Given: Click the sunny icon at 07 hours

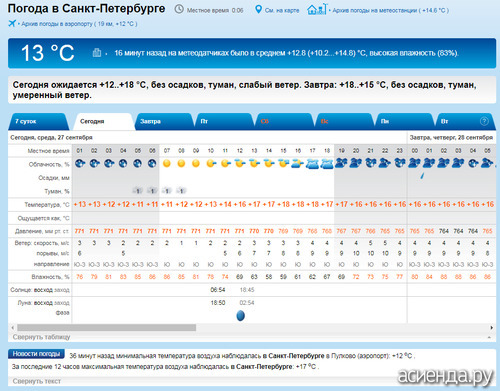Looking at the screenshot, I should pos(167,163).
